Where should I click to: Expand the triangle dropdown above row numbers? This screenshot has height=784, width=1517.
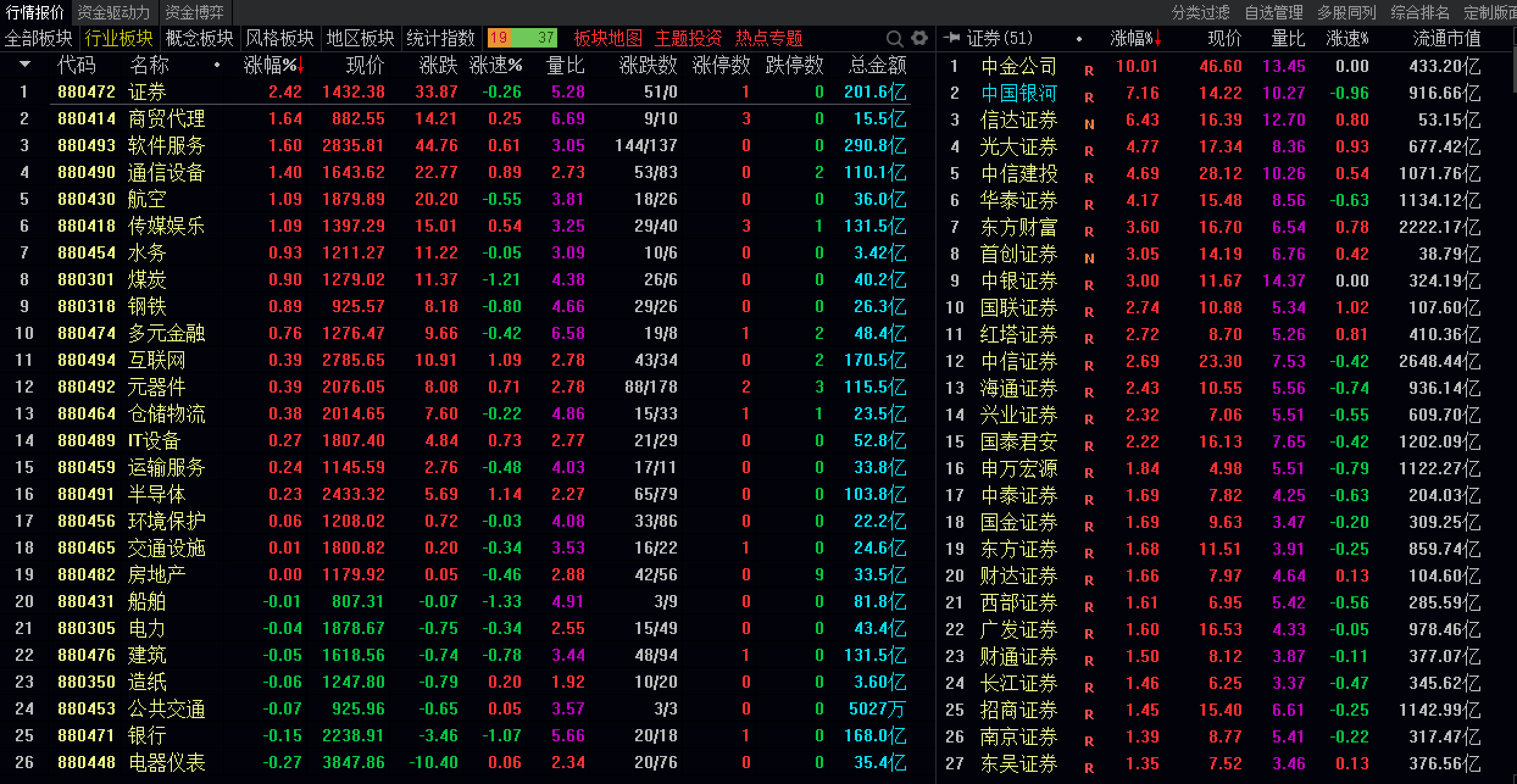[25, 64]
